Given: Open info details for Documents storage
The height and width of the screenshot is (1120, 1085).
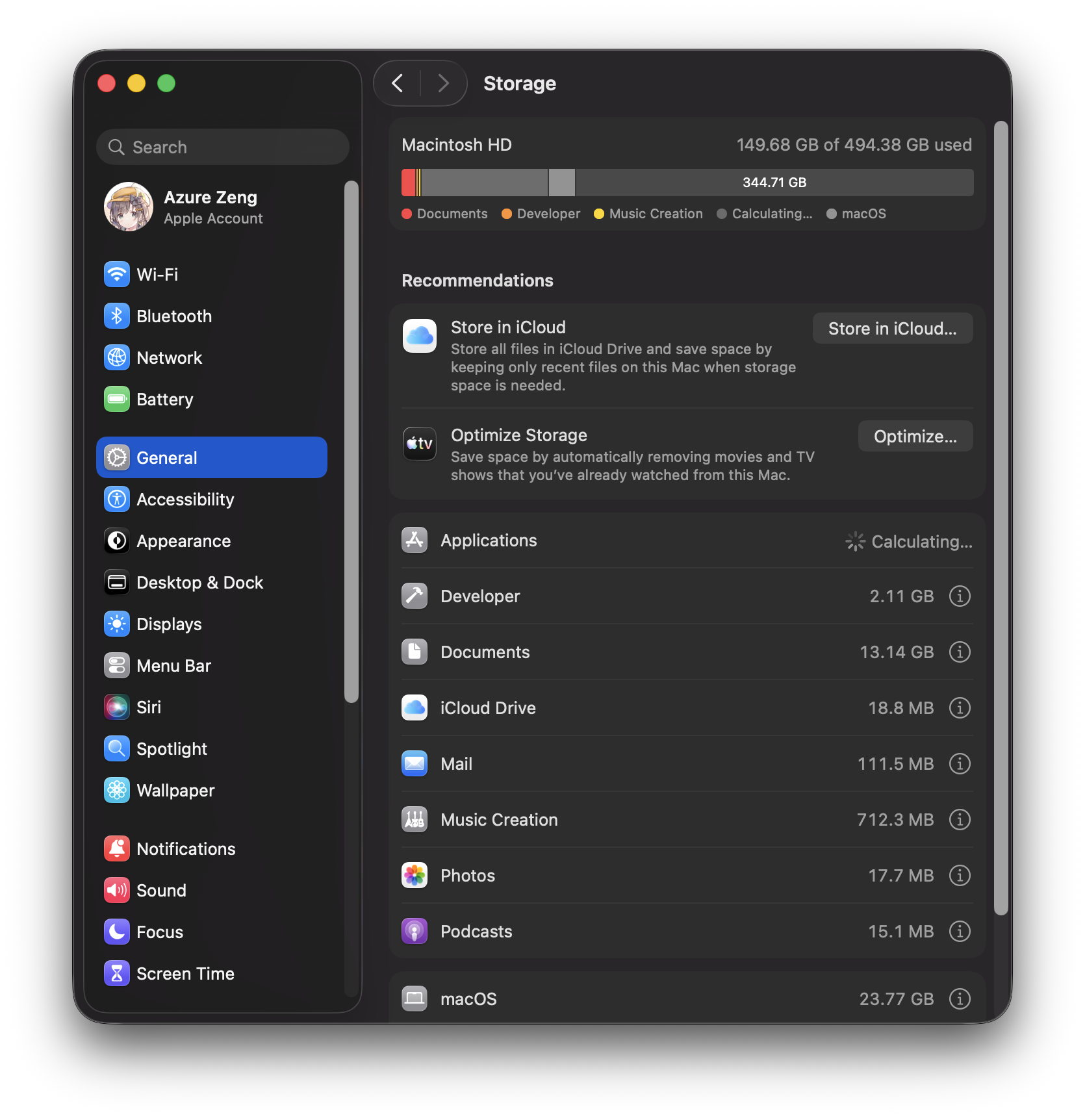Looking at the screenshot, I should pyautogui.click(x=960, y=652).
